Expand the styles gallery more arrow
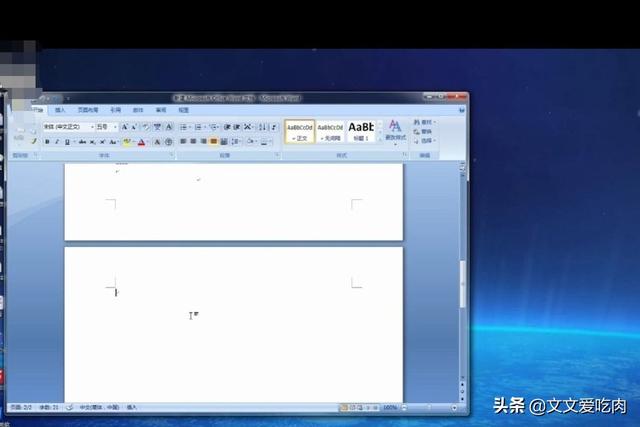640x427 pixels. [380, 139]
